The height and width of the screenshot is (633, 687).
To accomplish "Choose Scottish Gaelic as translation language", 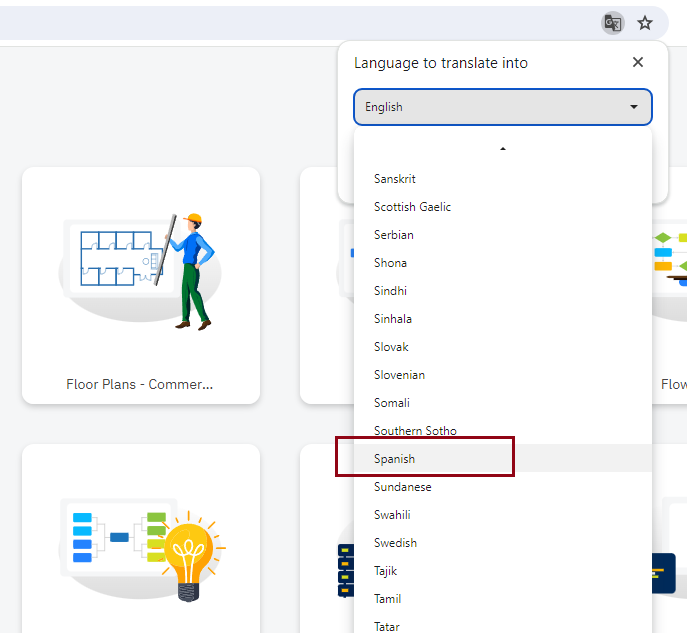I will (x=412, y=207).
